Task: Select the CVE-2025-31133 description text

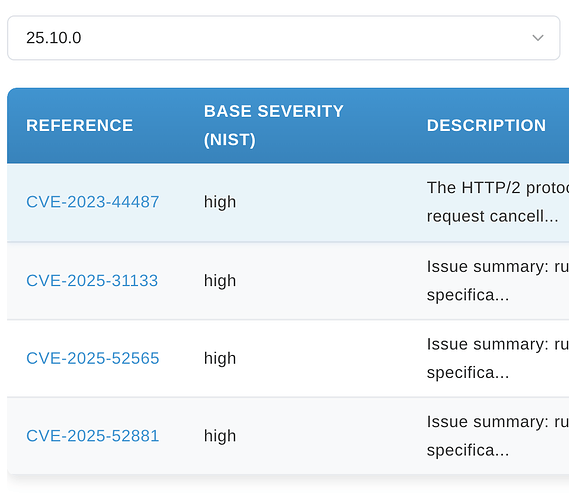Action: [x=498, y=281]
